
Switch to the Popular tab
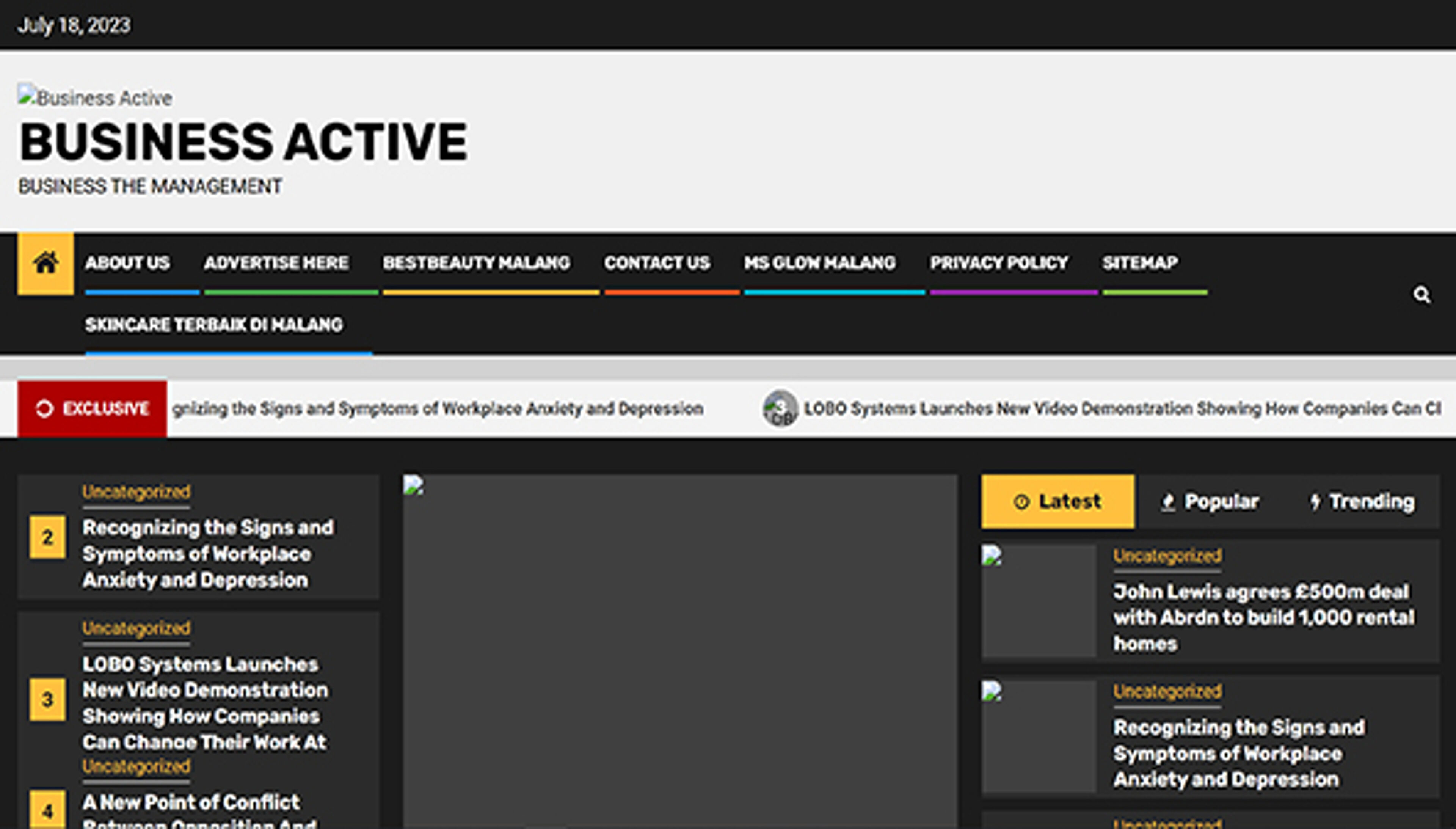coord(1210,502)
